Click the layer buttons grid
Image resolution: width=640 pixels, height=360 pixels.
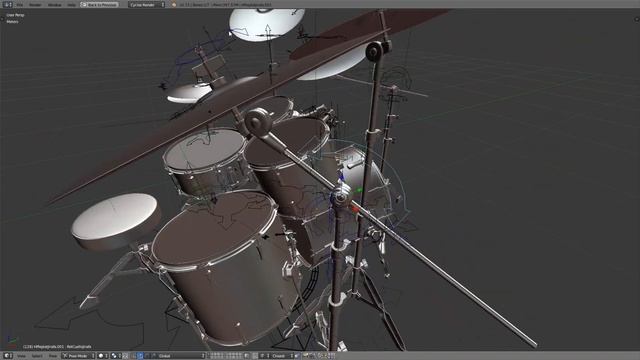227,356
